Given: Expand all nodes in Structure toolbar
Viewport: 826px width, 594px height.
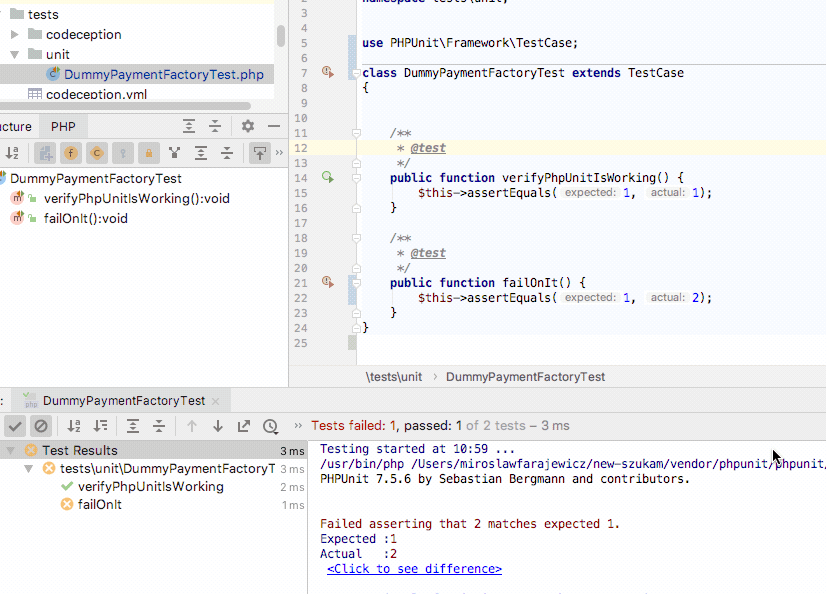Looking at the screenshot, I should pos(201,153).
